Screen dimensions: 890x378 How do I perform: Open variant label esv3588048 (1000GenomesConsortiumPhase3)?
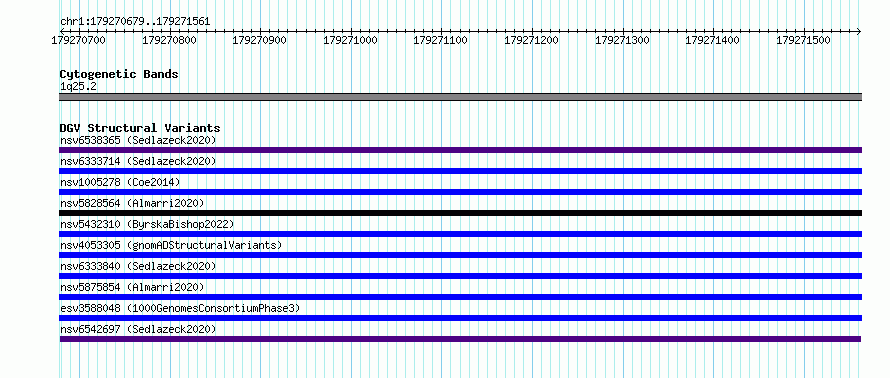tap(180, 308)
